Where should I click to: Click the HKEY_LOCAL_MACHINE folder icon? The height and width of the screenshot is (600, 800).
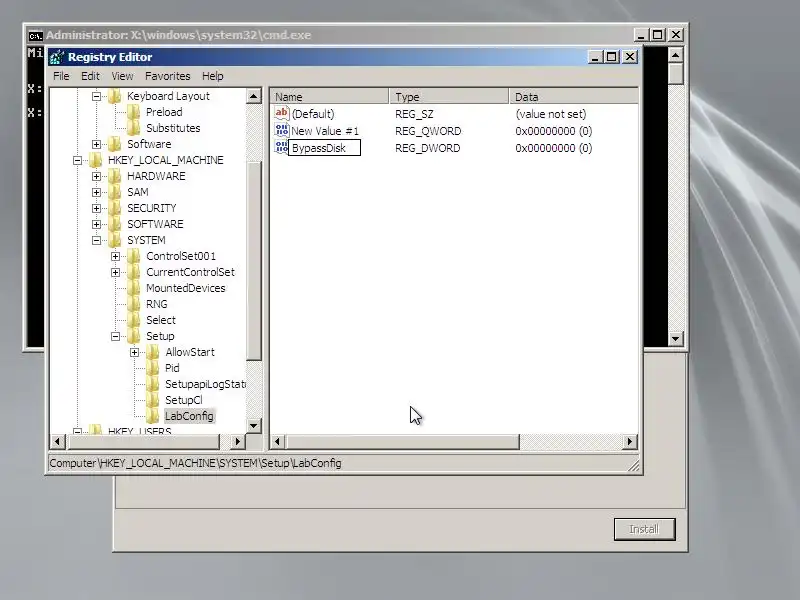[x=96, y=160]
